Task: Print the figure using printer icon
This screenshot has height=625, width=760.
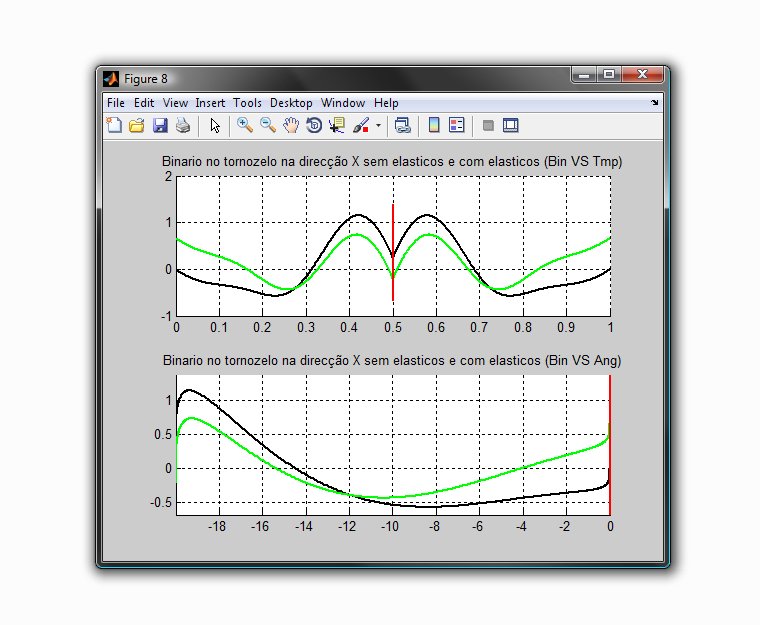Action: pos(183,126)
